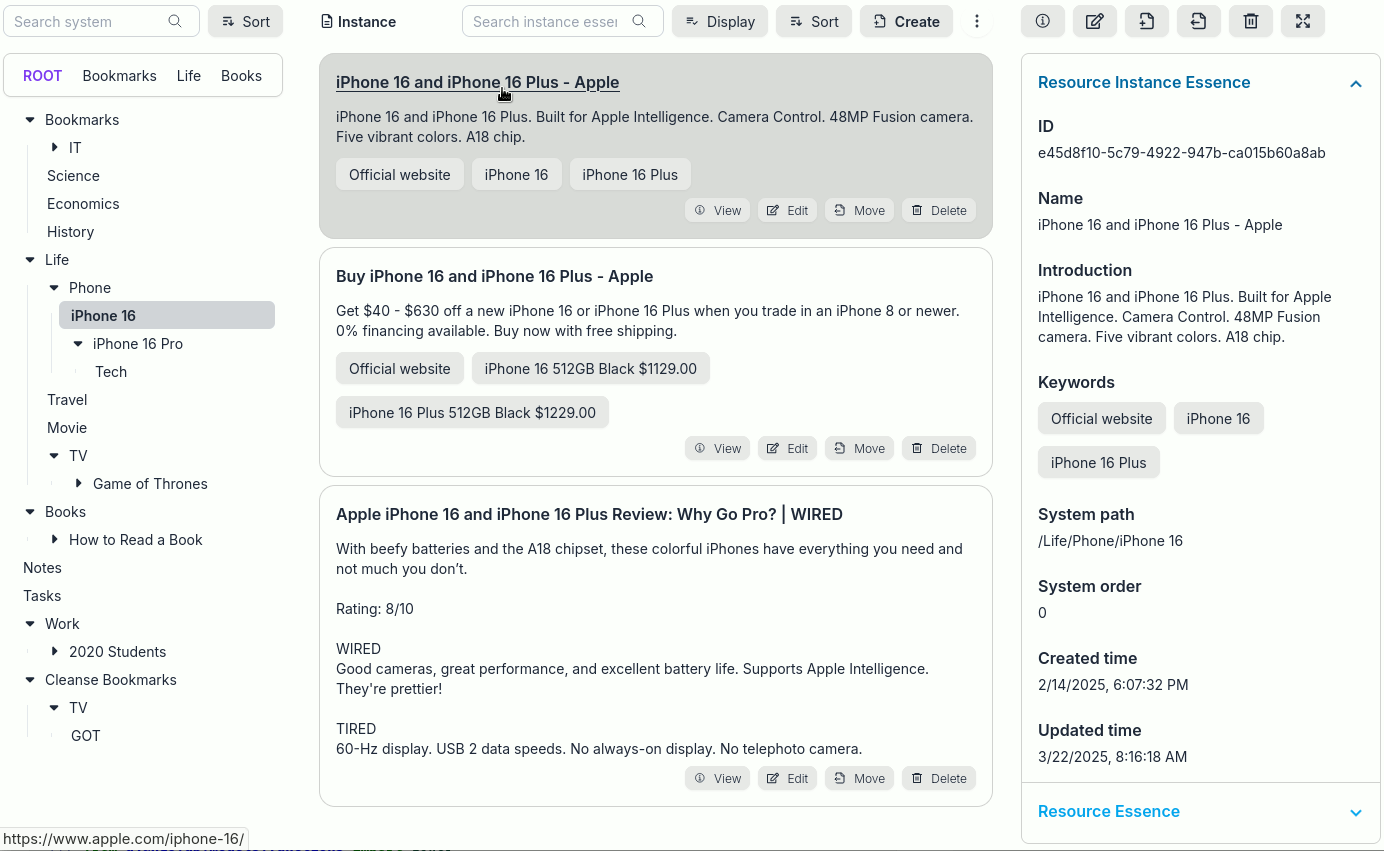Viewport: 1384px width, 851px height.
Task: Select the highlighted iPhone 16 tree item
Action: [x=167, y=316]
